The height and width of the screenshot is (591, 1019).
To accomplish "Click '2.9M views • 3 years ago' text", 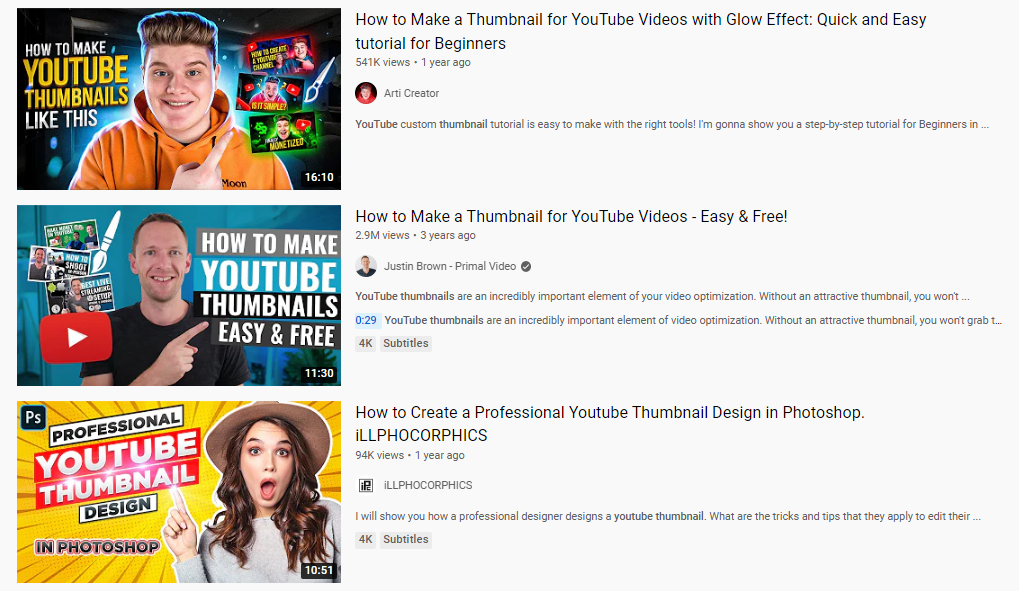I will click(415, 235).
